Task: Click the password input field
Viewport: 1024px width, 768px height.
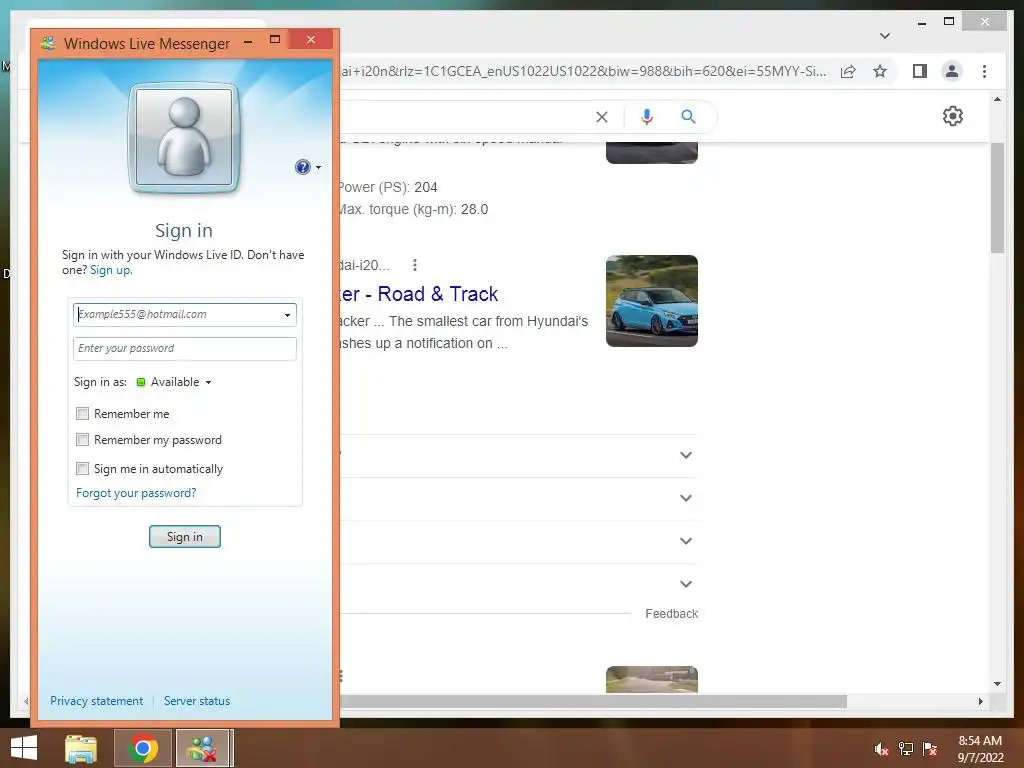Action: coord(185,349)
